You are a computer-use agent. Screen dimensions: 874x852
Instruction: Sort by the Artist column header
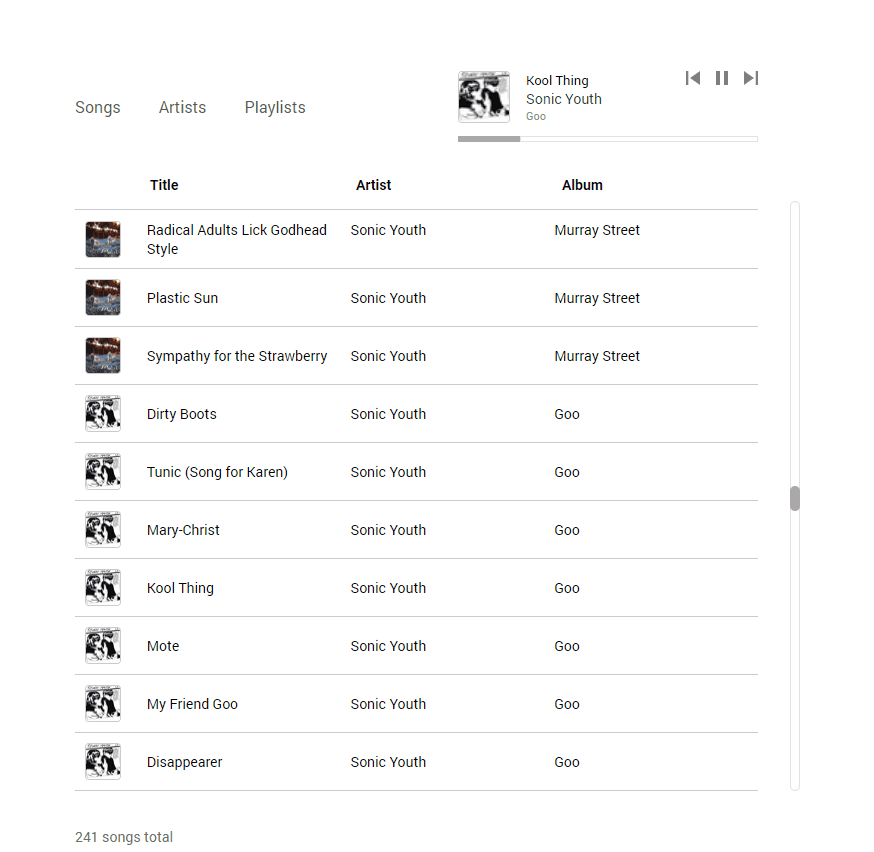pyautogui.click(x=373, y=185)
